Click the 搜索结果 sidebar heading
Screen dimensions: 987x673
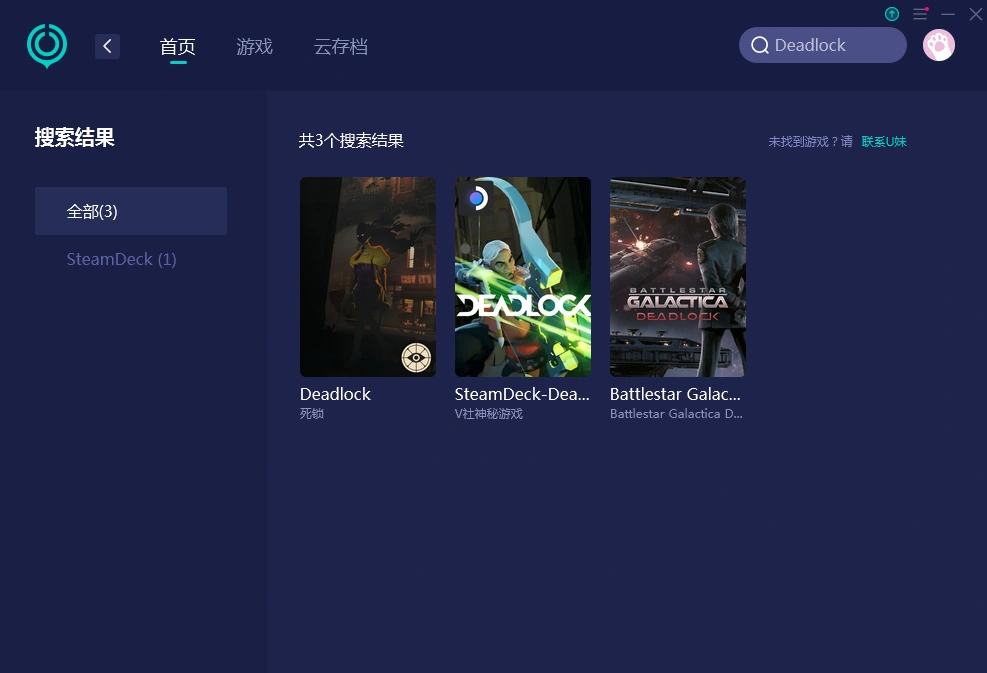coord(74,137)
